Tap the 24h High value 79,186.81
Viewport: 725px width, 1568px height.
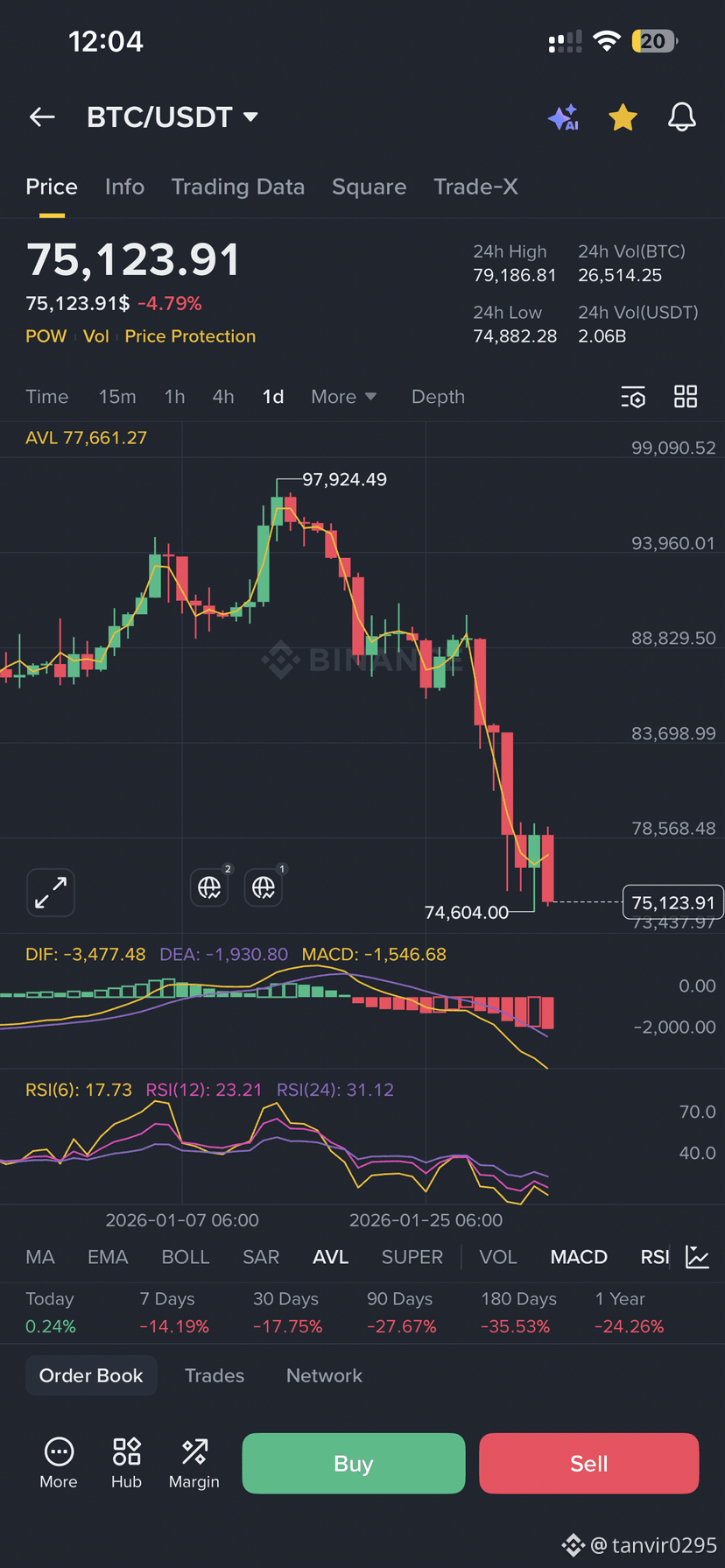pyautogui.click(x=515, y=275)
